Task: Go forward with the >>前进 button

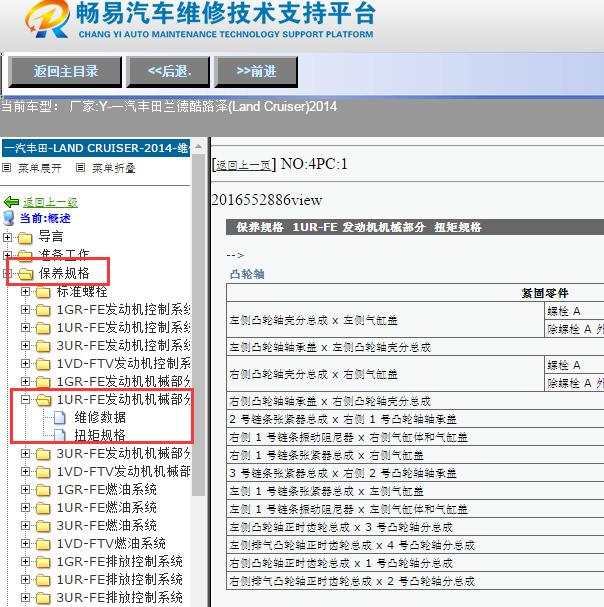Action: [x=256, y=72]
